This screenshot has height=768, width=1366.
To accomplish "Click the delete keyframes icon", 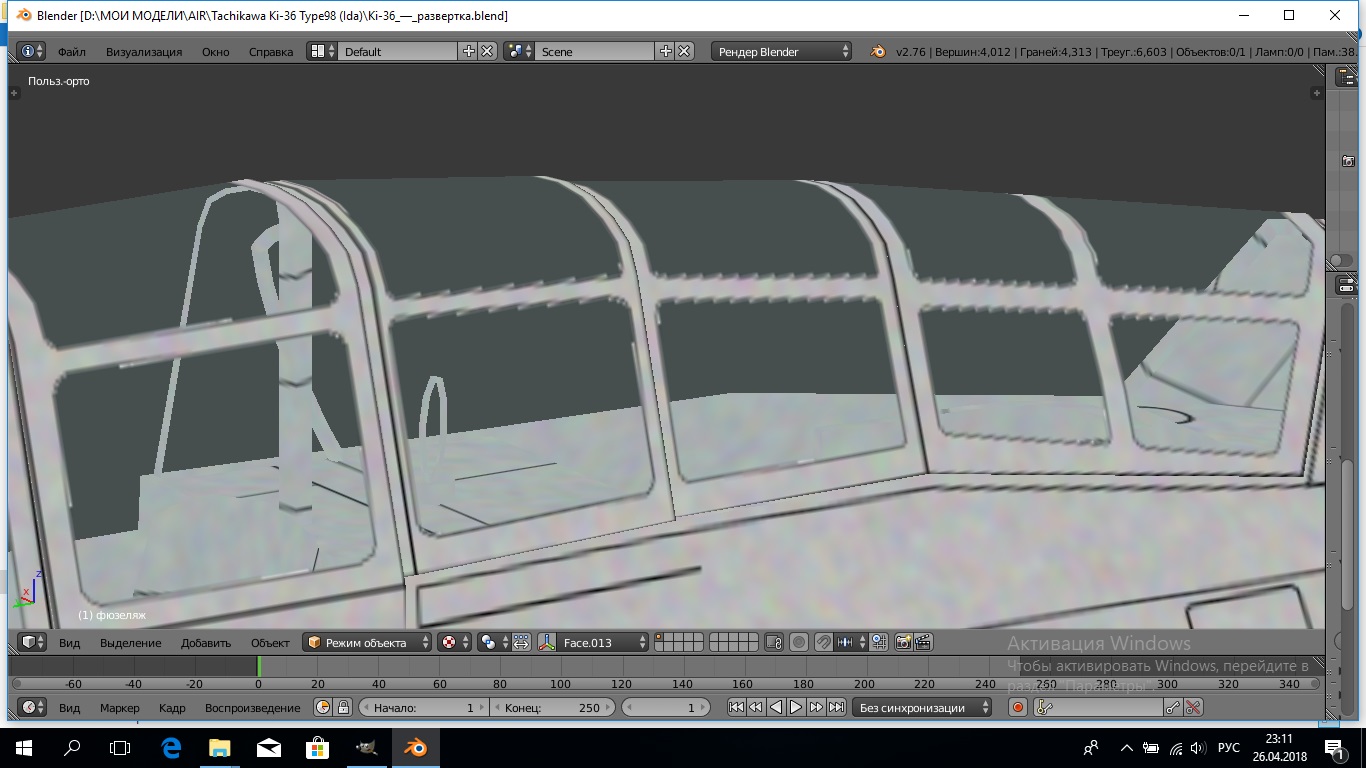I will click(x=1193, y=707).
